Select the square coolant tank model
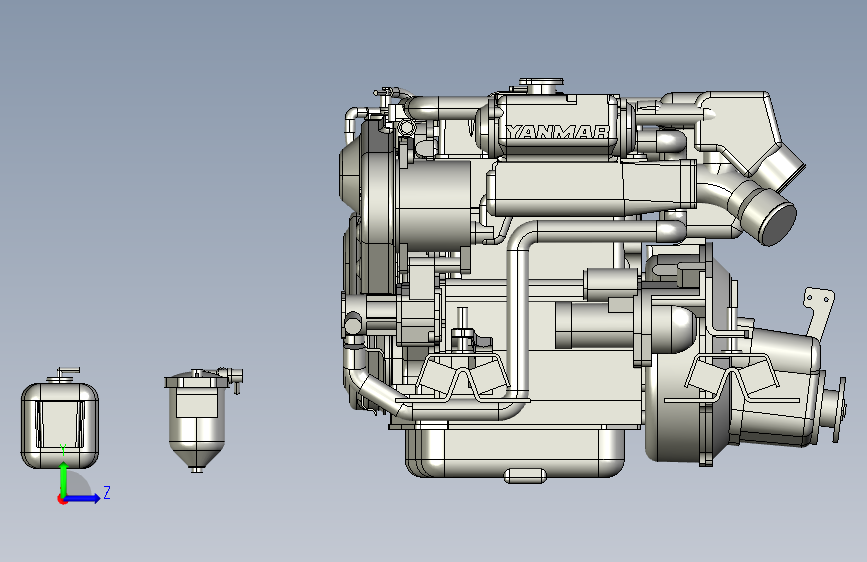867x562 pixels. pos(59,419)
